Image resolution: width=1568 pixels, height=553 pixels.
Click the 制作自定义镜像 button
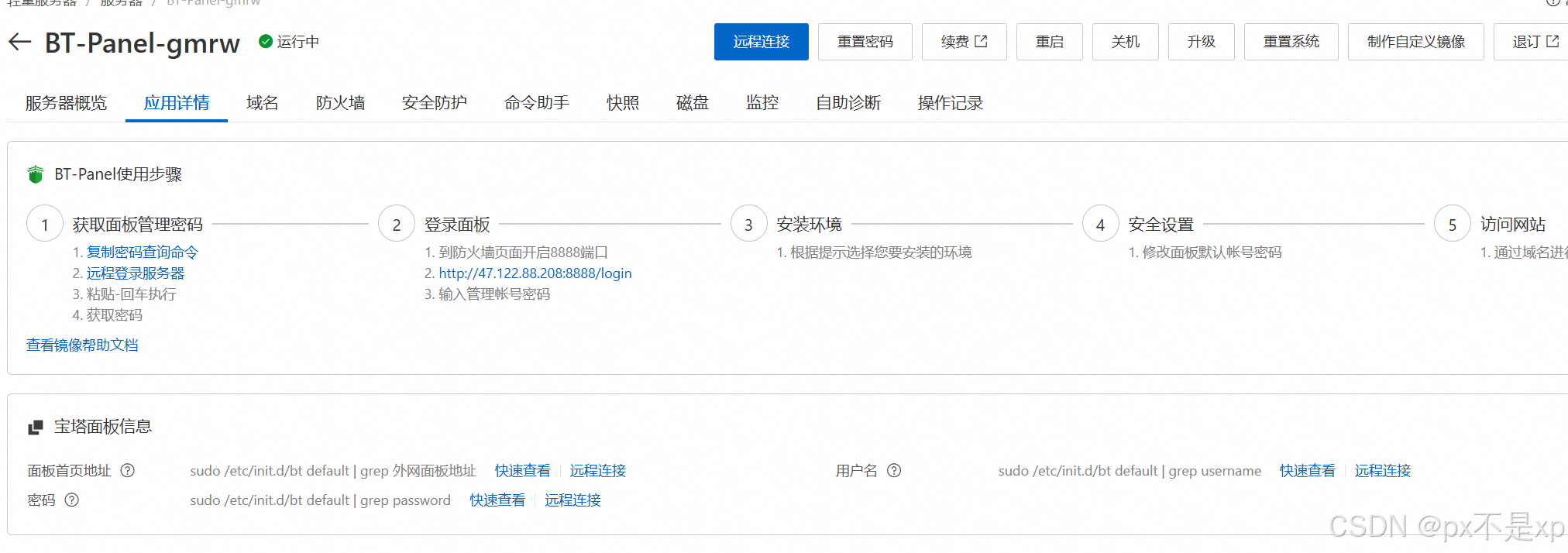1415,42
